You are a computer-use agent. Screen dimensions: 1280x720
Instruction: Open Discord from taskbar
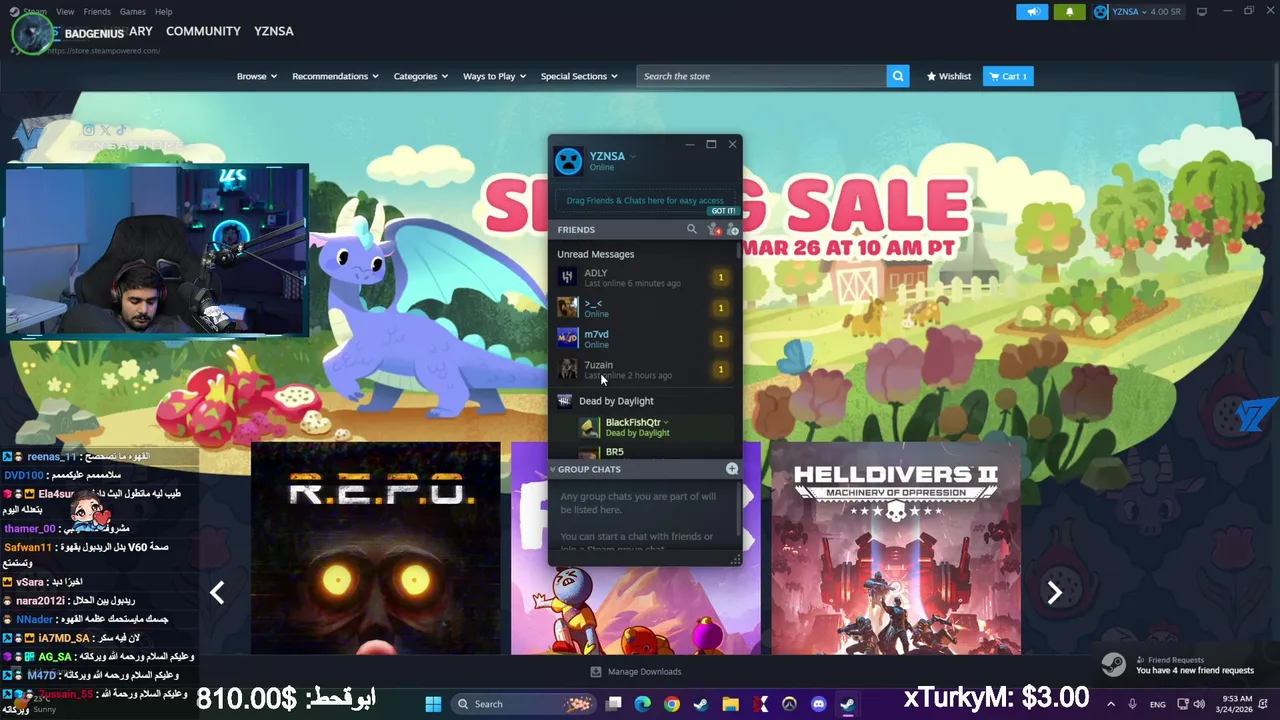[818, 704]
